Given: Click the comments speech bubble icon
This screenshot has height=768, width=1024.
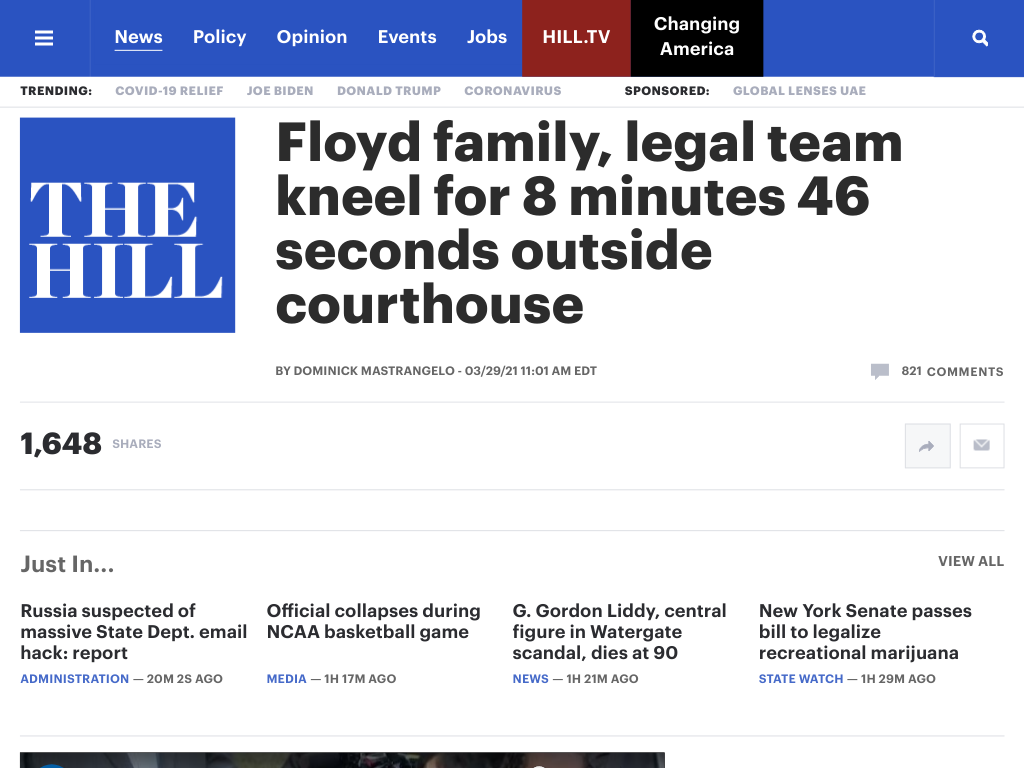Looking at the screenshot, I should pos(880,371).
